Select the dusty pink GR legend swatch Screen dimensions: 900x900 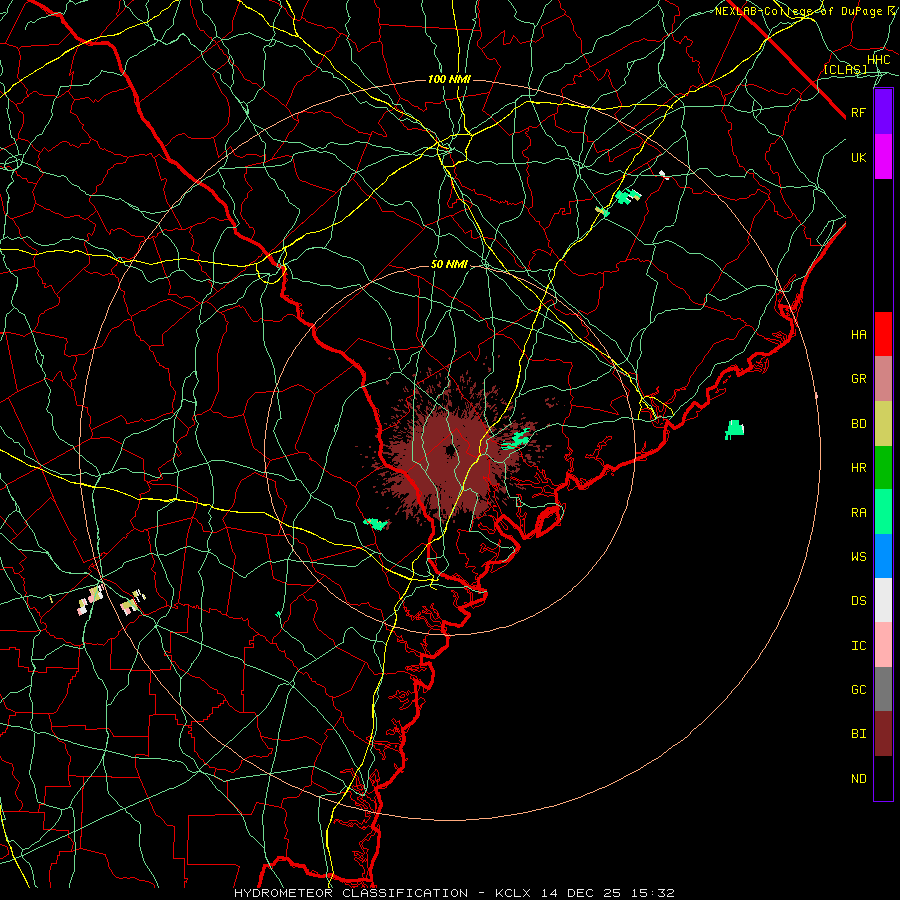tap(883, 379)
